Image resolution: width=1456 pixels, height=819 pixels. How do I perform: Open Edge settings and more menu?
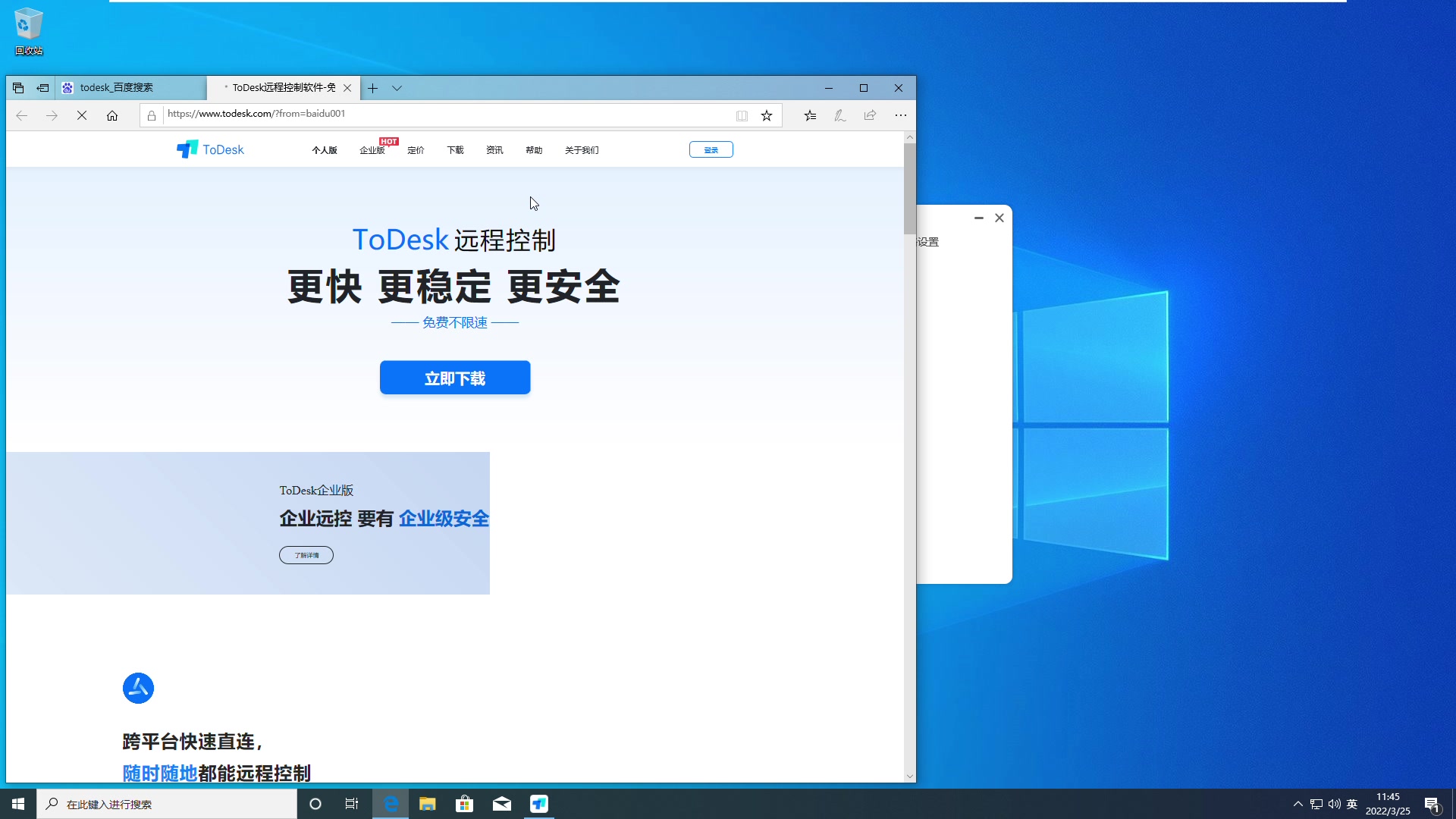900,115
